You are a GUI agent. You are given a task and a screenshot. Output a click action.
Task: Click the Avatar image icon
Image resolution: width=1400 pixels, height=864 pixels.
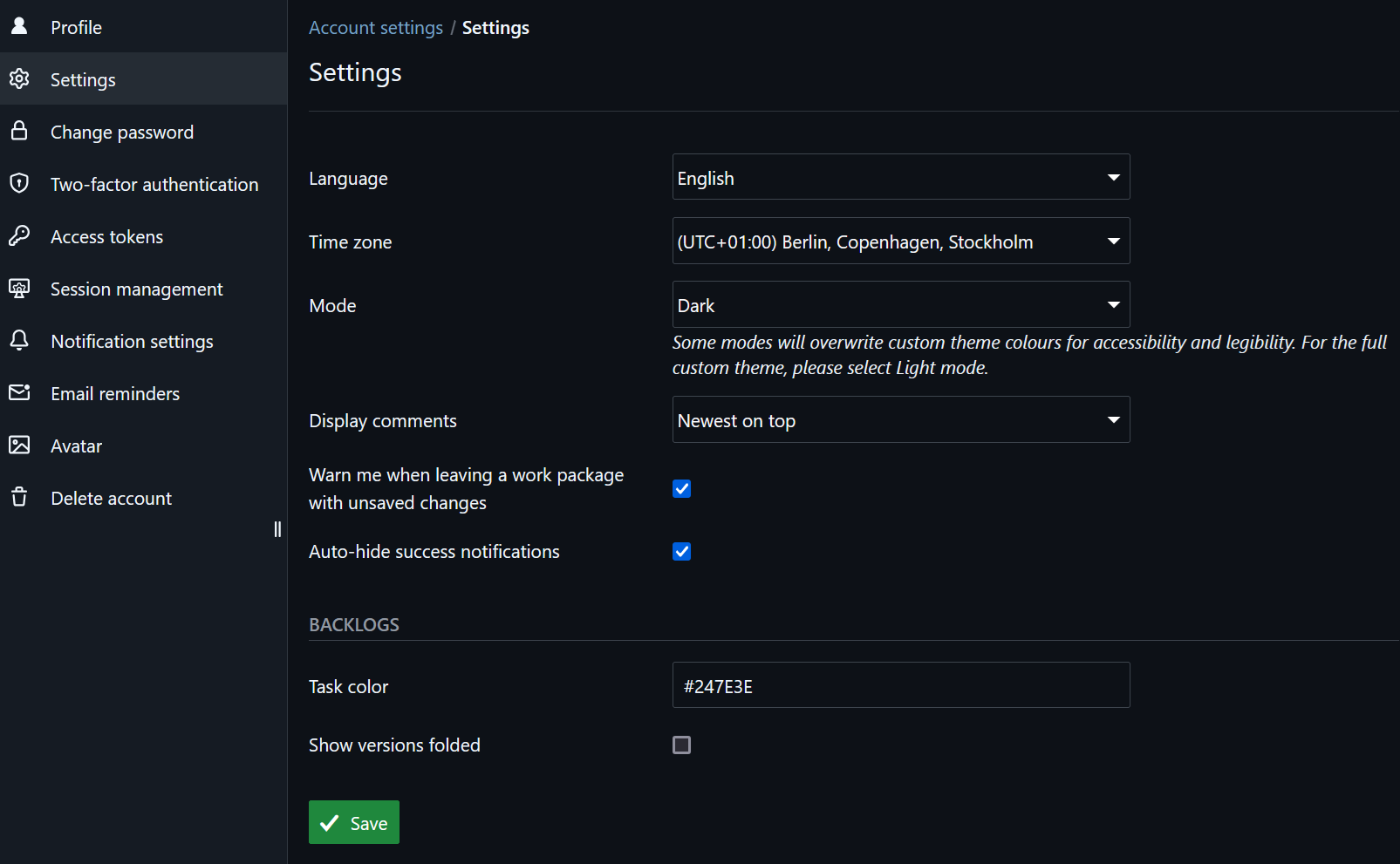coord(19,445)
